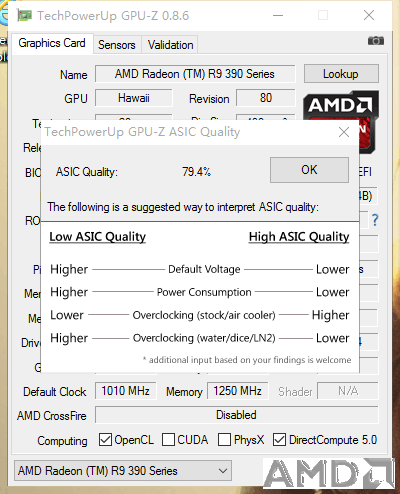Click the Lookup button
This screenshot has height=494, width=400.
[x=341, y=74]
